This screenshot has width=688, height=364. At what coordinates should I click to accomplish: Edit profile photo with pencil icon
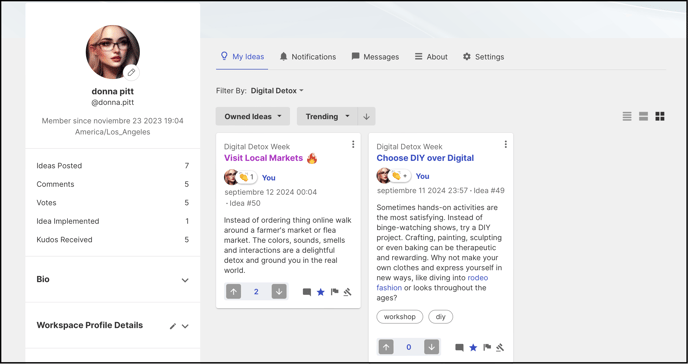pyautogui.click(x=131, y=72)
